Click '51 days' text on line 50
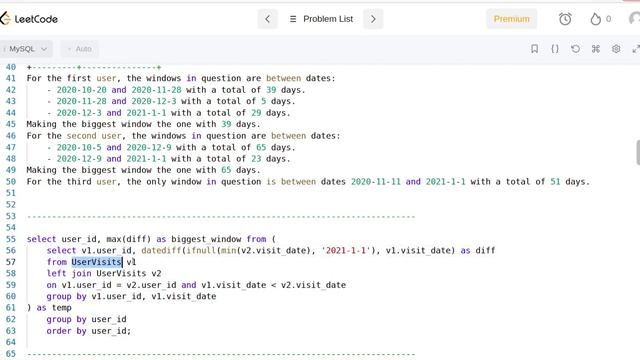640x360 pixels. tap(568, 182)
